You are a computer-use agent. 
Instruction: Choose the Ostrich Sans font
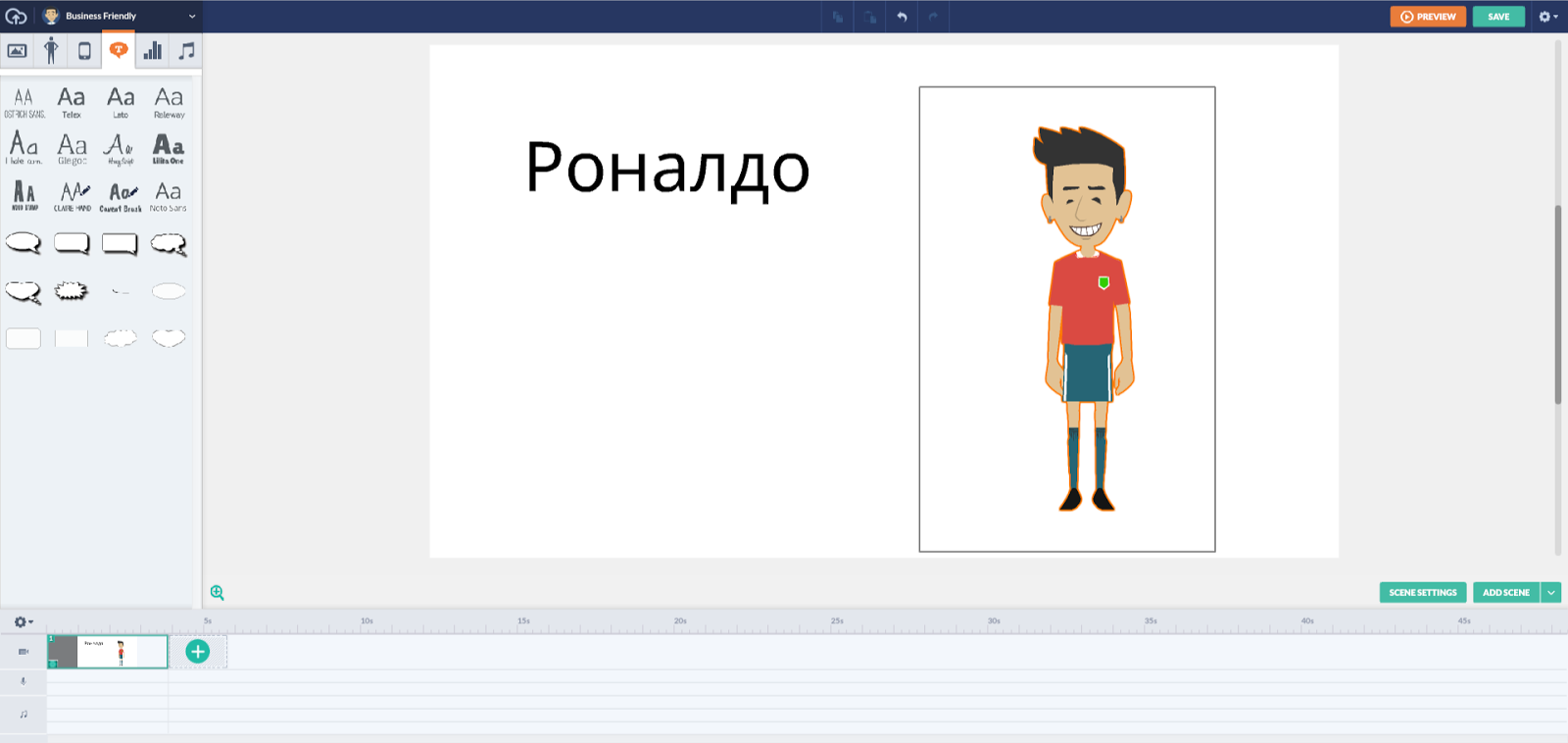coord(24,103)
